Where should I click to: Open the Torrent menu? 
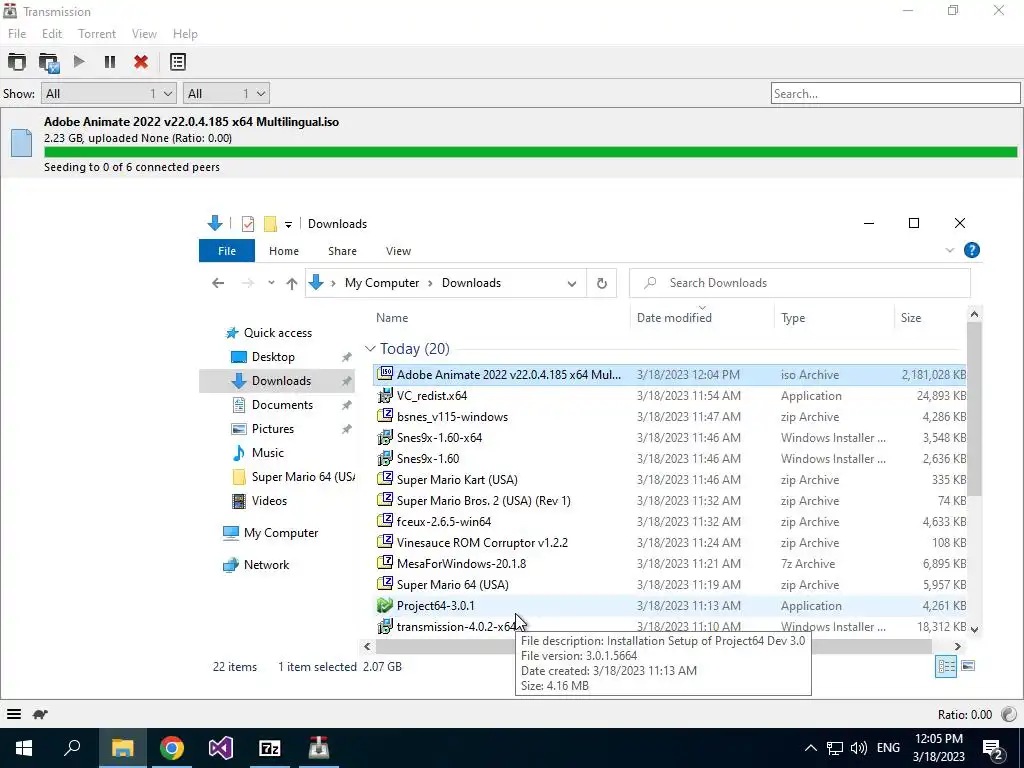coord(97,34)
